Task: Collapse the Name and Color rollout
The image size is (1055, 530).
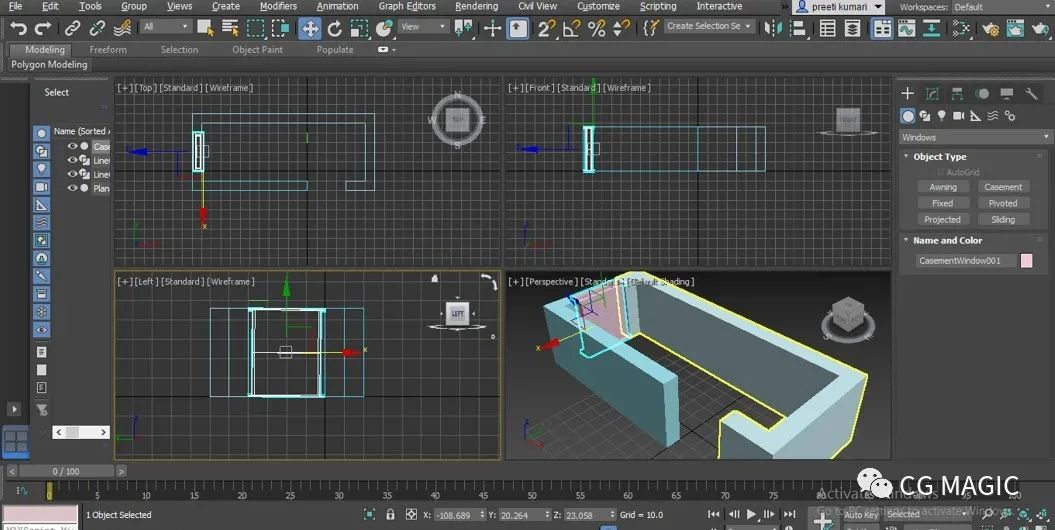Action: tap(947, 240)
